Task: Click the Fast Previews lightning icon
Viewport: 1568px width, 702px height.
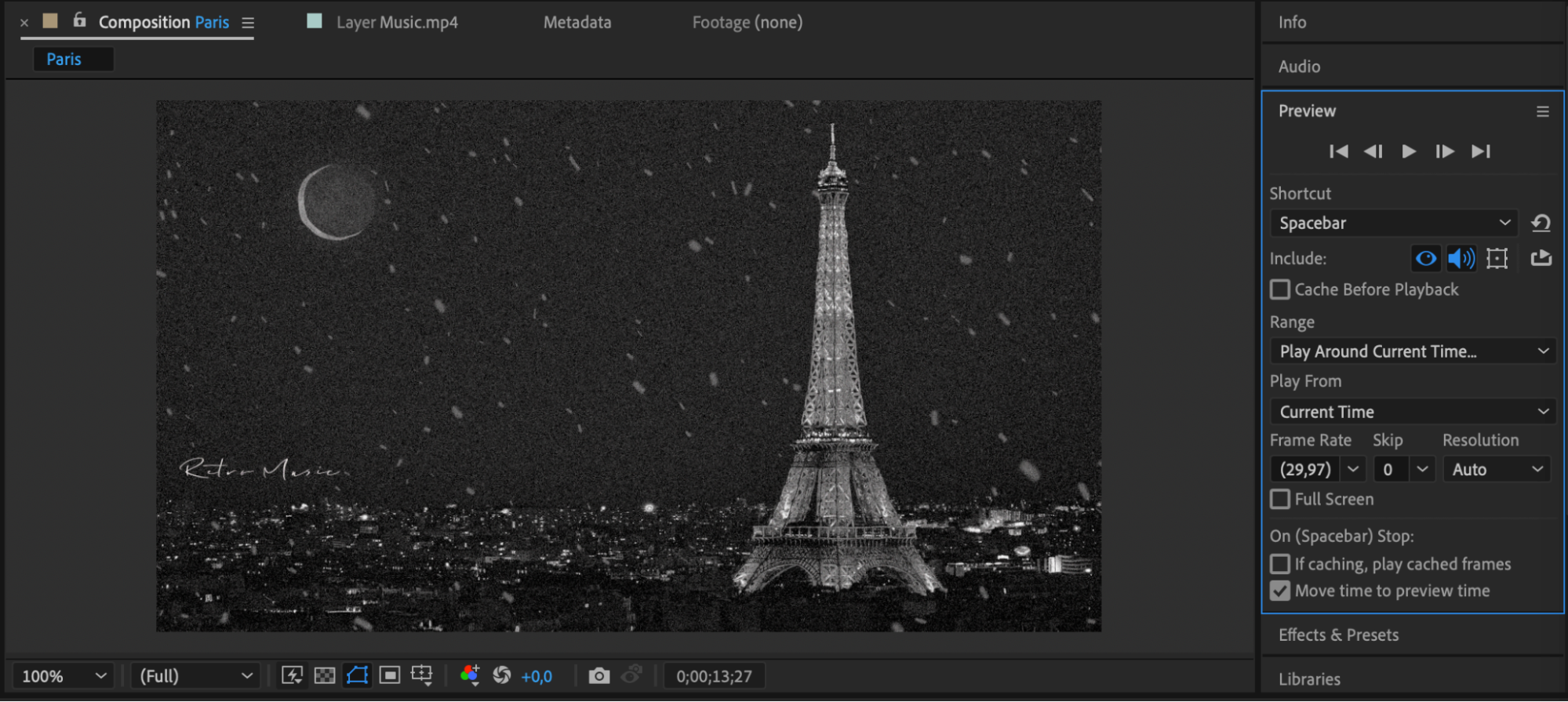Action: [292, 676]
